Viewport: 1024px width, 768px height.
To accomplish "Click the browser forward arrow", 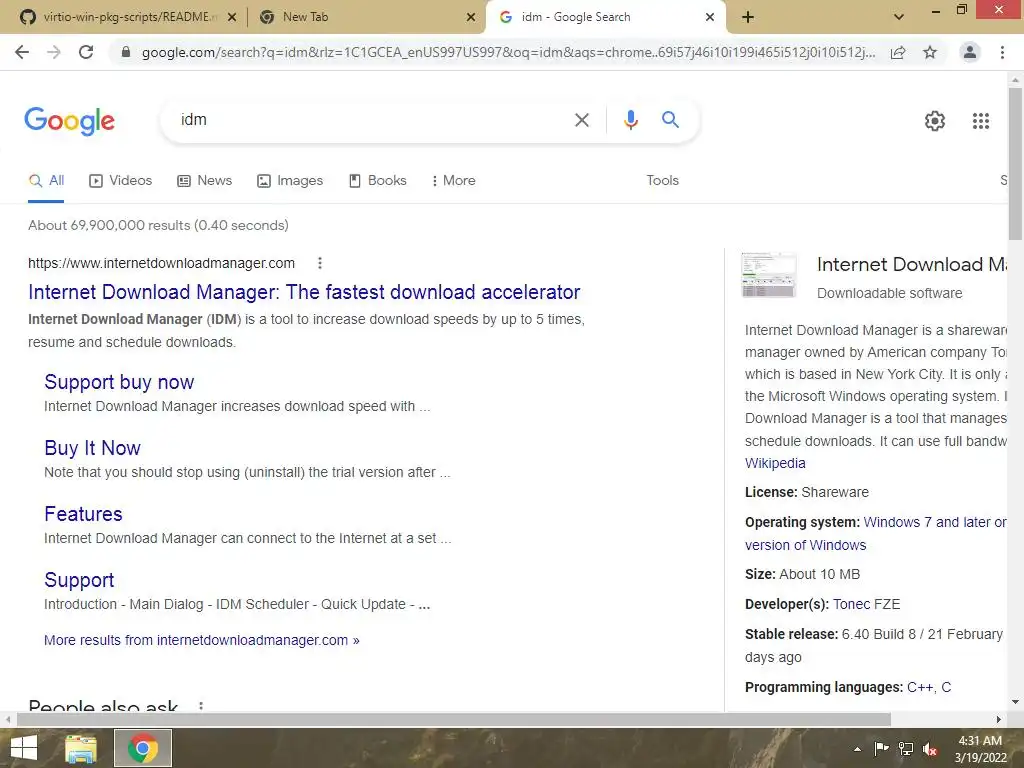I will (54, 52).
